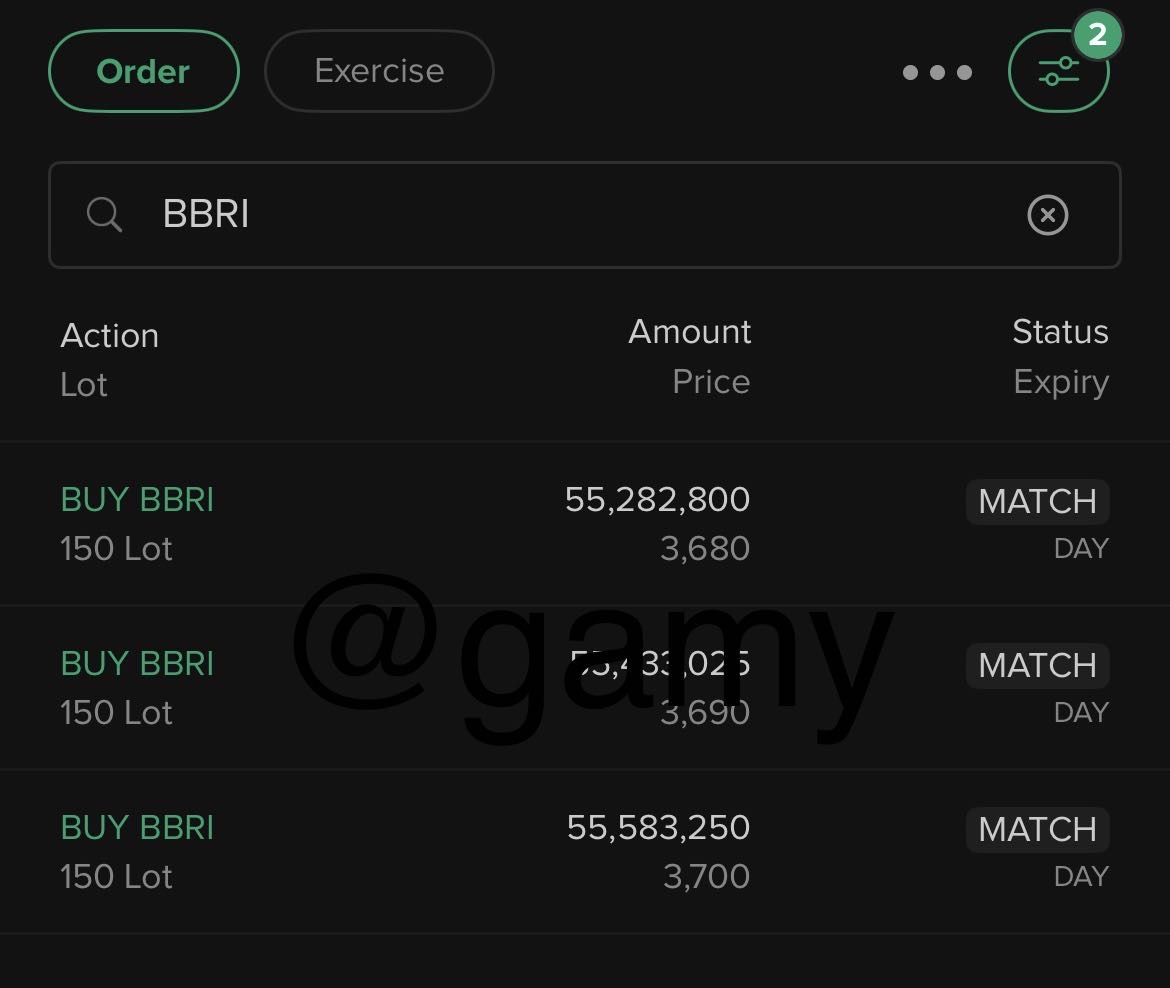Tap MATCH status of the 3,700 order
The image size is (1170, 988).
[1037, 829]
